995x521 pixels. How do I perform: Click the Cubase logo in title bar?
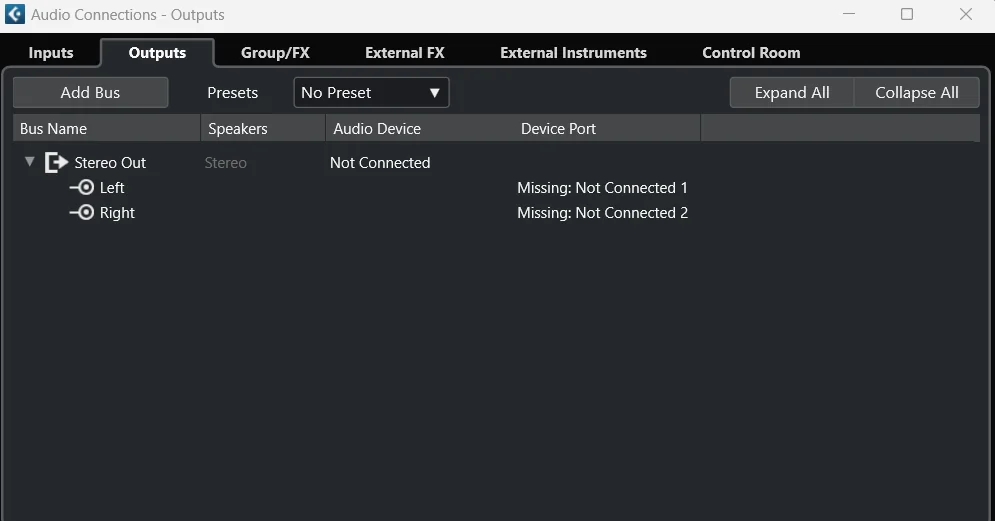(x=15, y=14)
